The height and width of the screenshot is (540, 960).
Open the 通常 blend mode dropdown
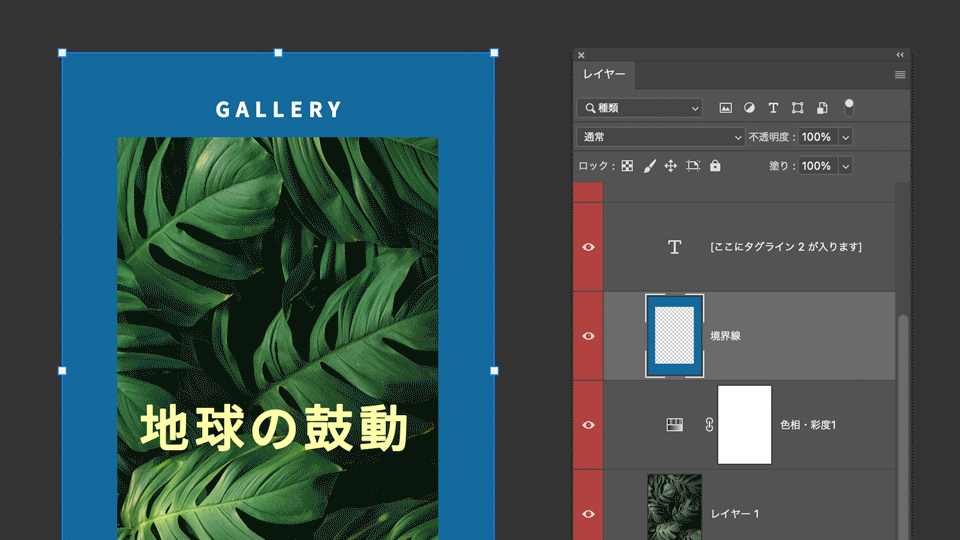[x=661, y=137]
